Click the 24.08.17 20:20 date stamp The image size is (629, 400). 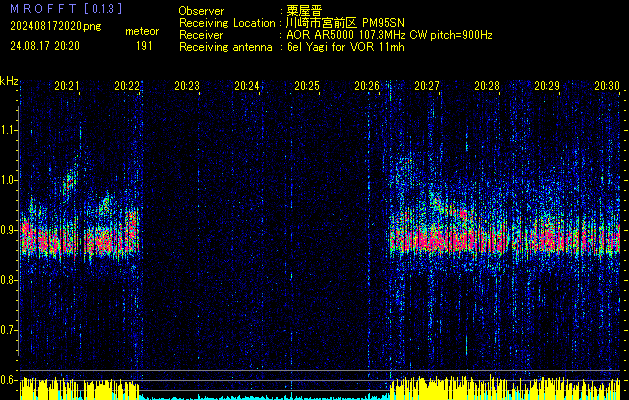point(46,46)
